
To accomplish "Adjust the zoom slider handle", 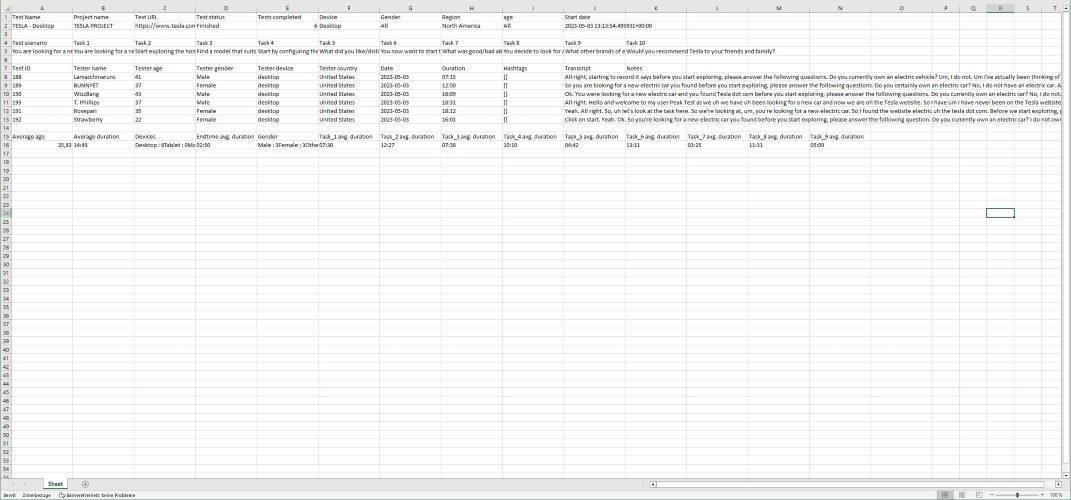I will point(1017,495).
